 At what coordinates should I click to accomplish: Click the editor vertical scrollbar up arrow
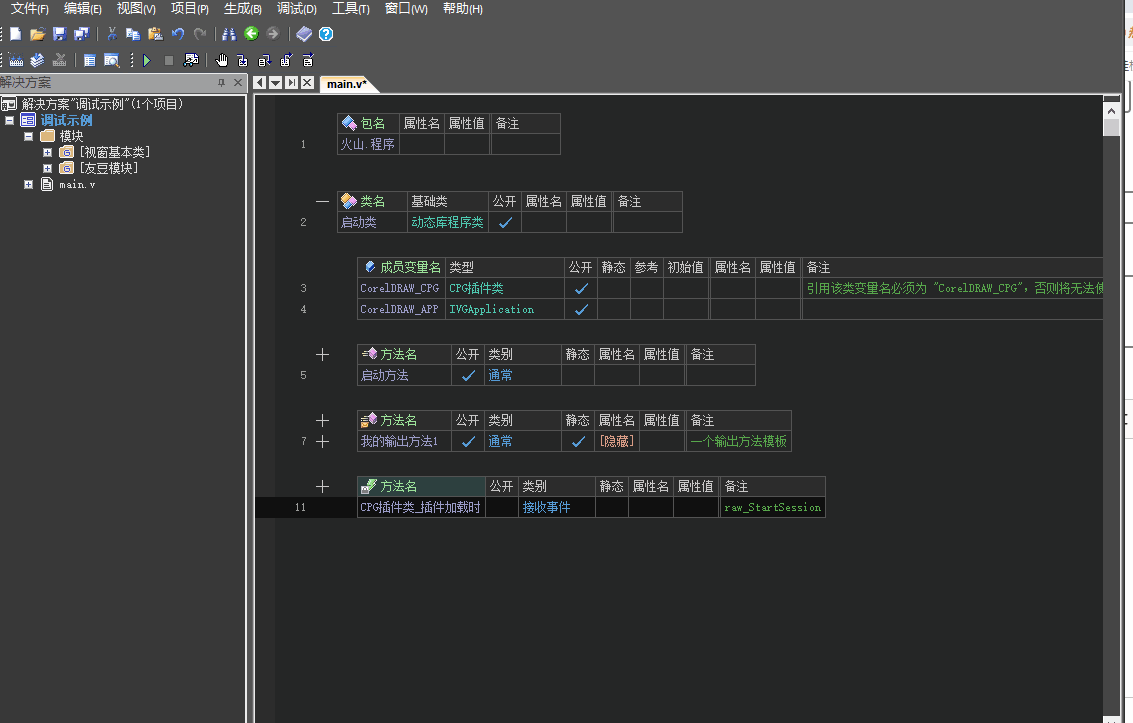pos(1111,105)
